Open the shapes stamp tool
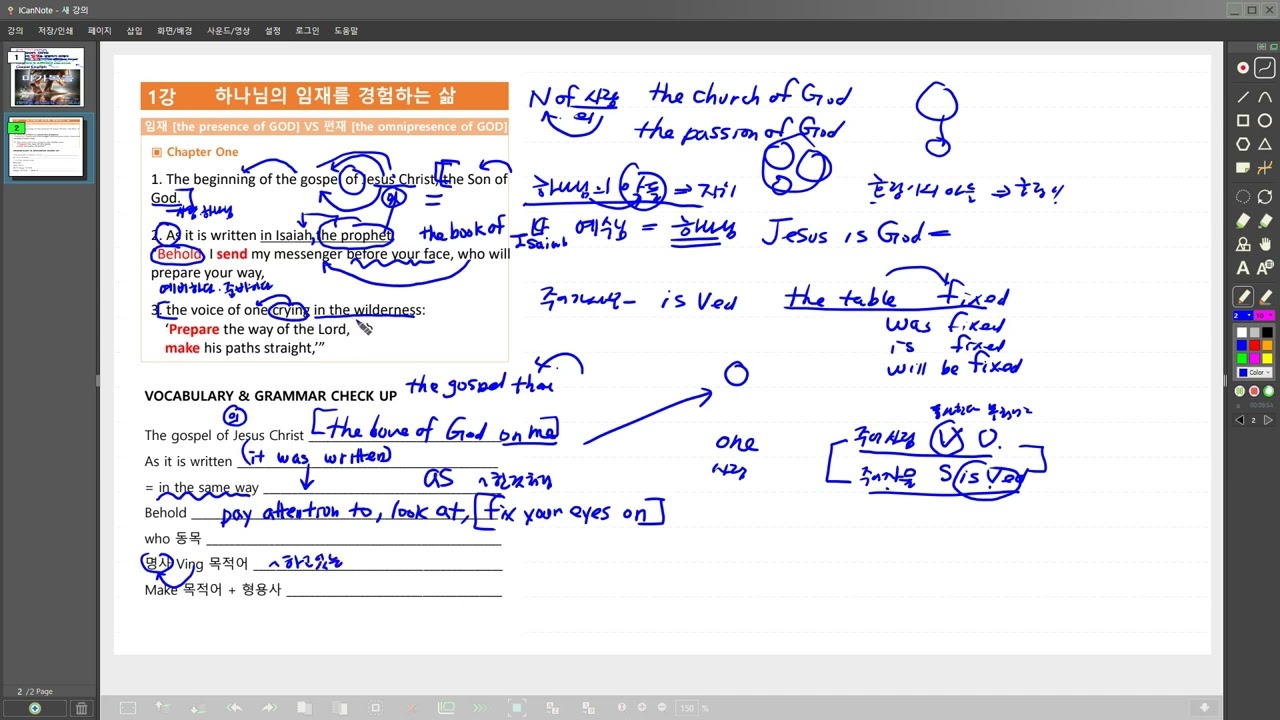The image size is (1280, 720). tap(1243, 244)
